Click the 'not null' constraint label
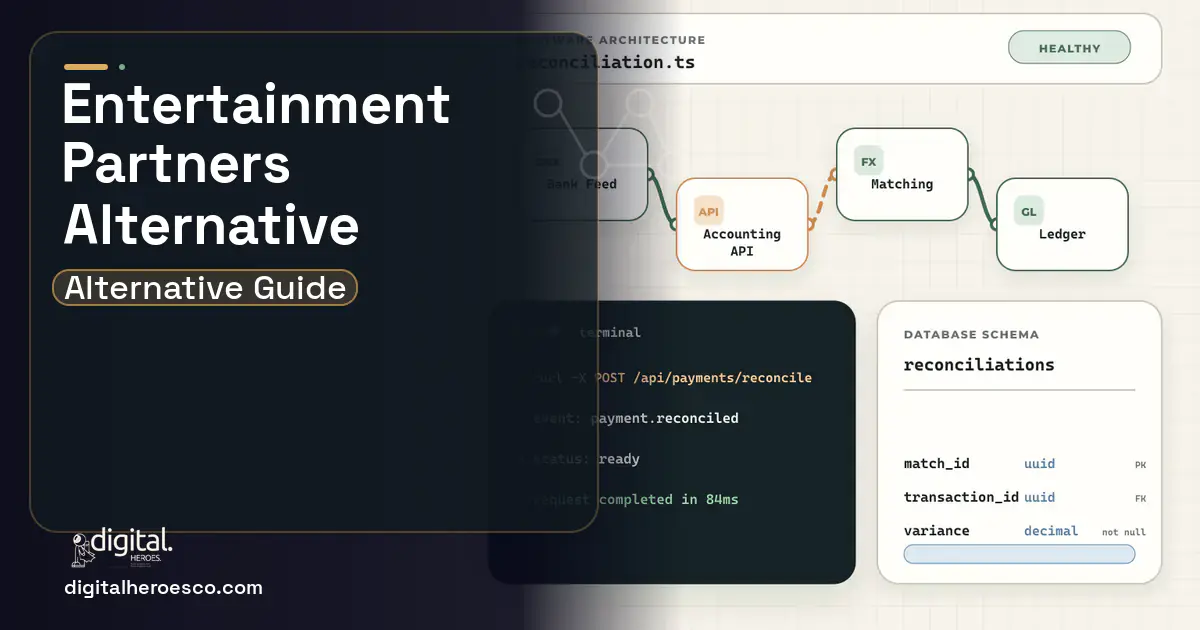Viewport: 1200px width, 630px height. click(1124, 532)
